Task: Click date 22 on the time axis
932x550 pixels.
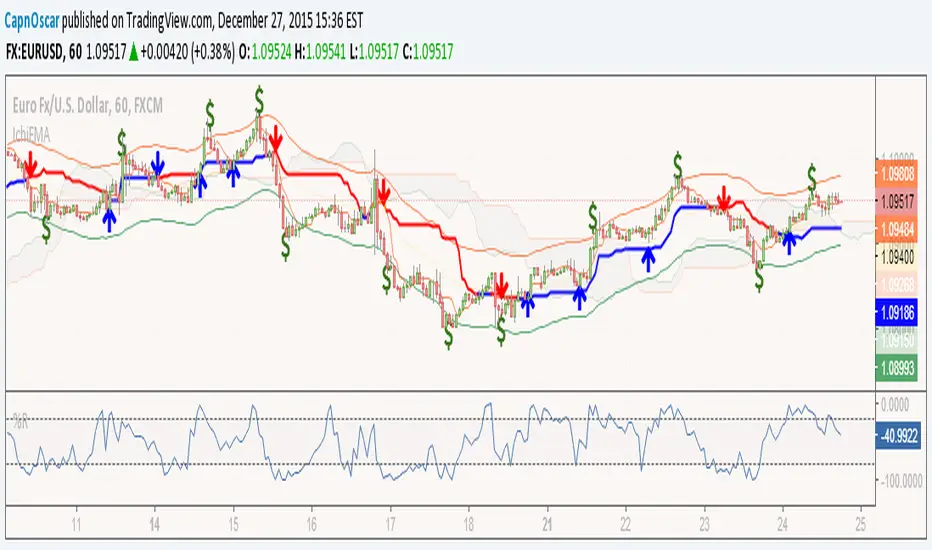Action: coord(625,524)
